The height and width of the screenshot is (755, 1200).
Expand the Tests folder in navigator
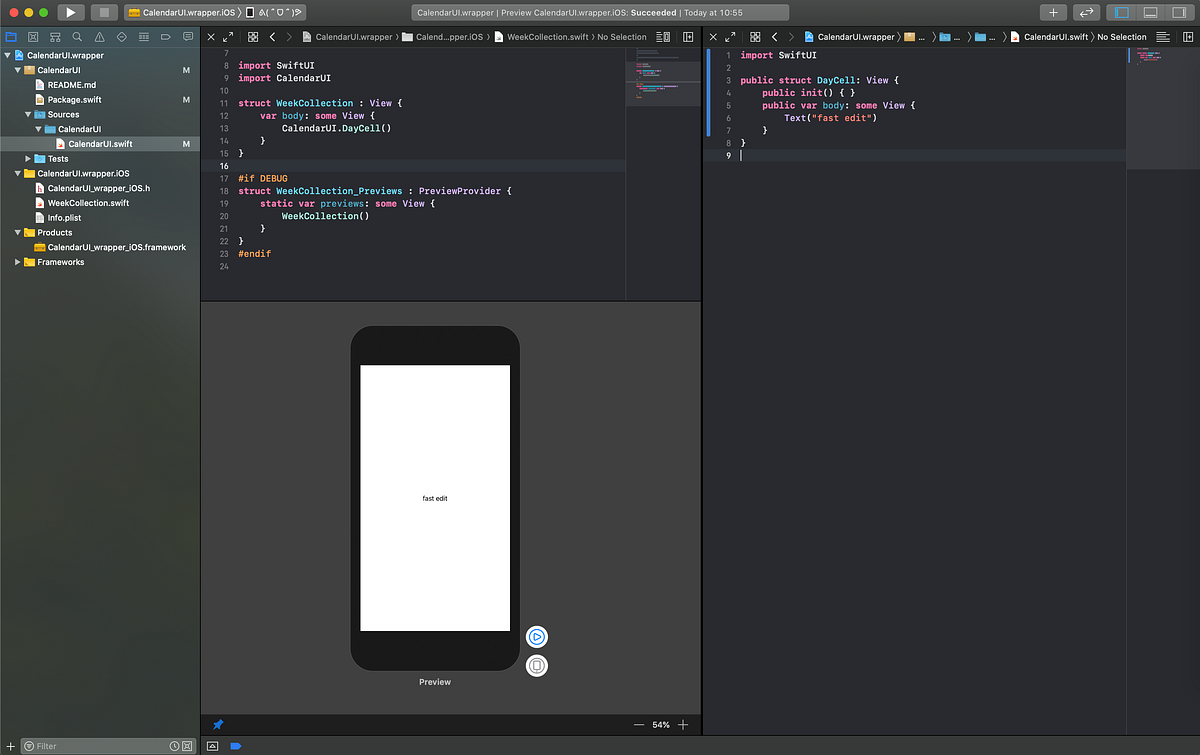tap(29, 159)
